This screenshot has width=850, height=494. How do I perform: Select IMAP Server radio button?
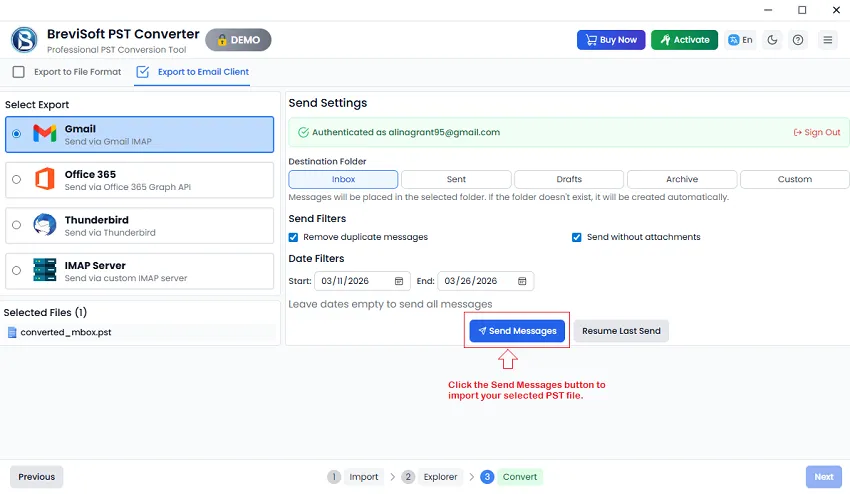[x=17, y=270]
